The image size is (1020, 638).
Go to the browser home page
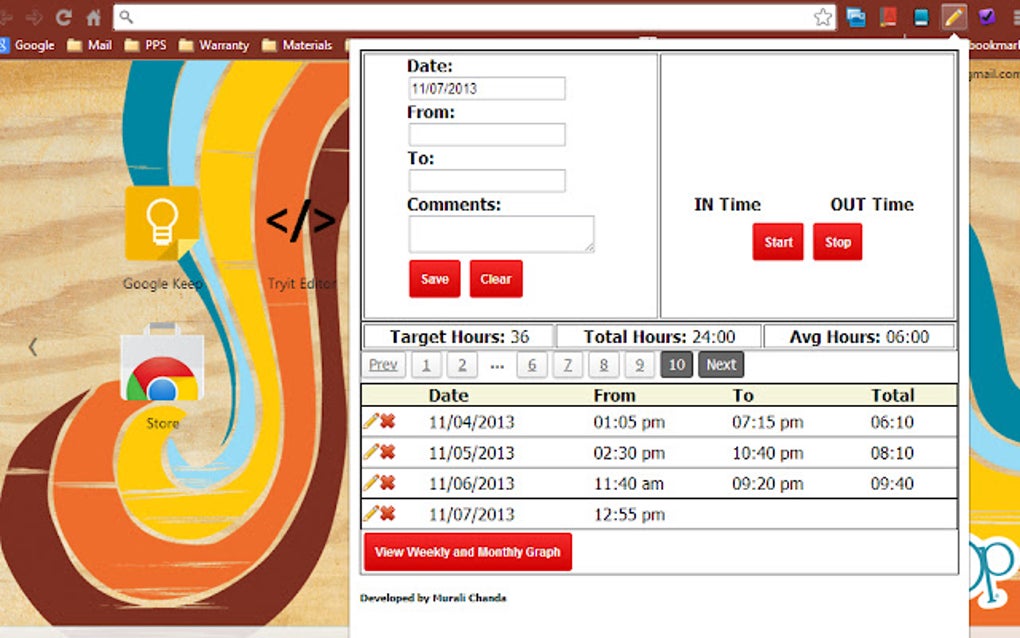pyautogui.click(x=94, y=17)
